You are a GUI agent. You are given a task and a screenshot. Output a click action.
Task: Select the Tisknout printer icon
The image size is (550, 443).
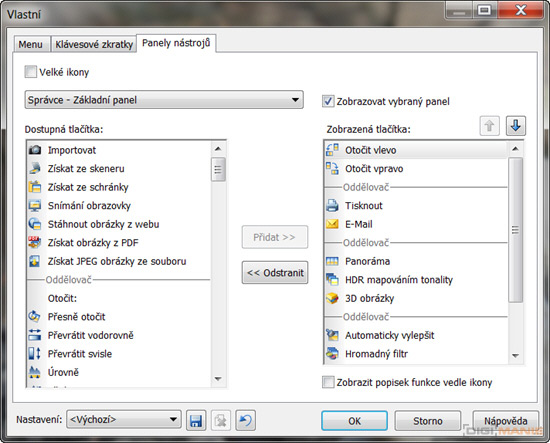pos(332,206)
